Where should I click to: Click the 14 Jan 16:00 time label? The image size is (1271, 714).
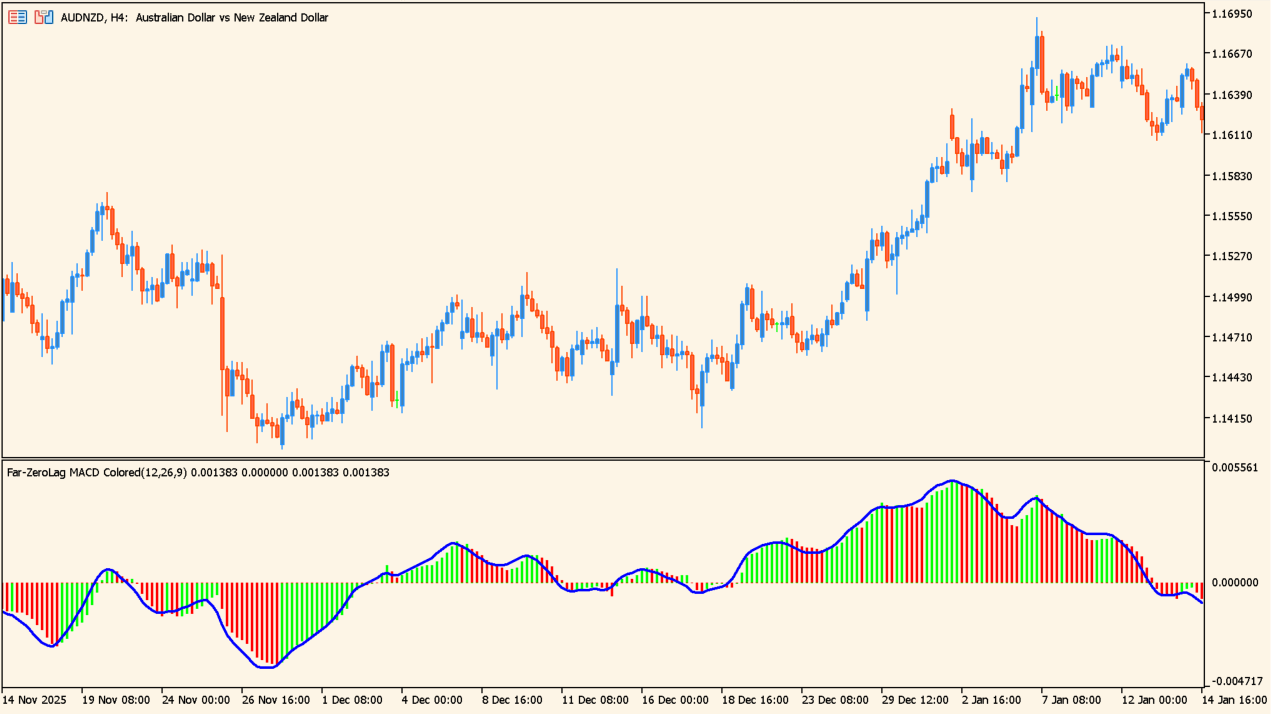1235,700
